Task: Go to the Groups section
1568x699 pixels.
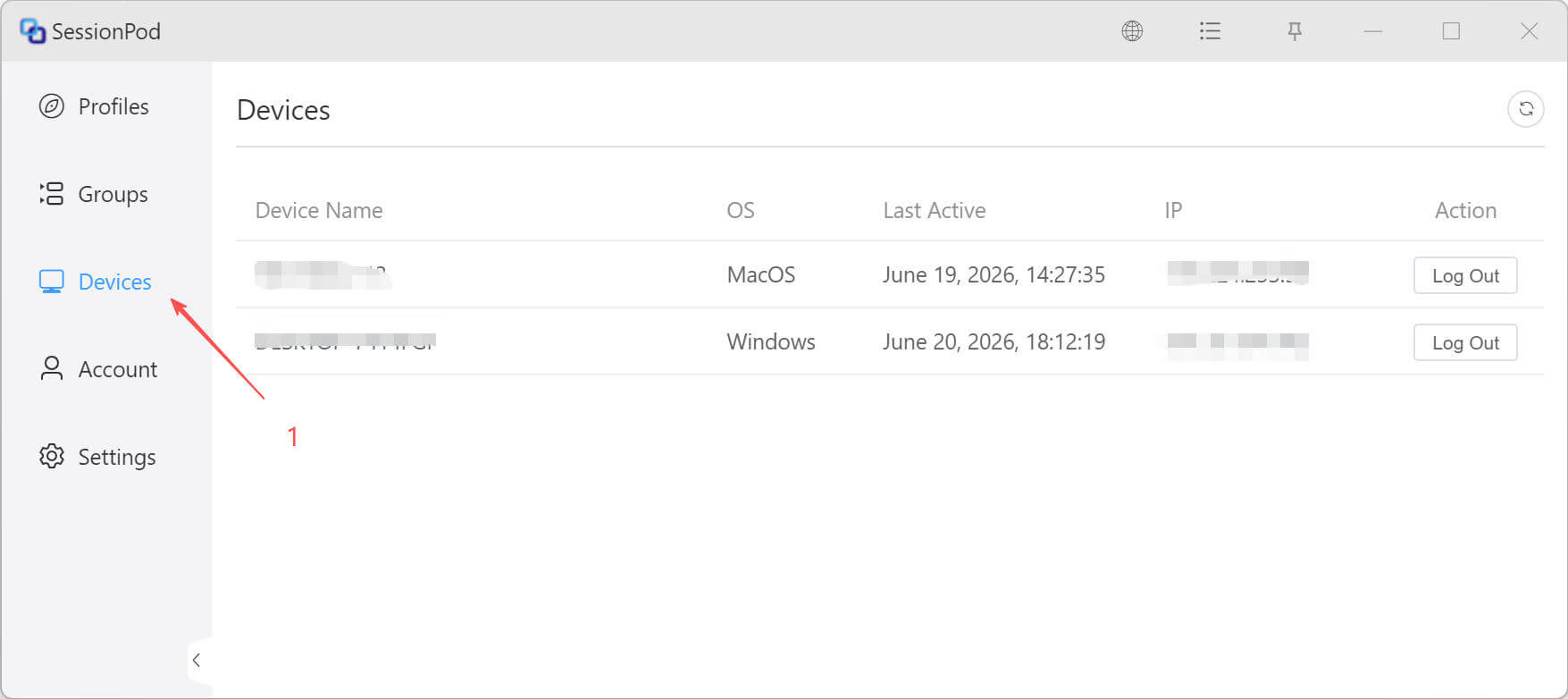Action: (113, 194)
